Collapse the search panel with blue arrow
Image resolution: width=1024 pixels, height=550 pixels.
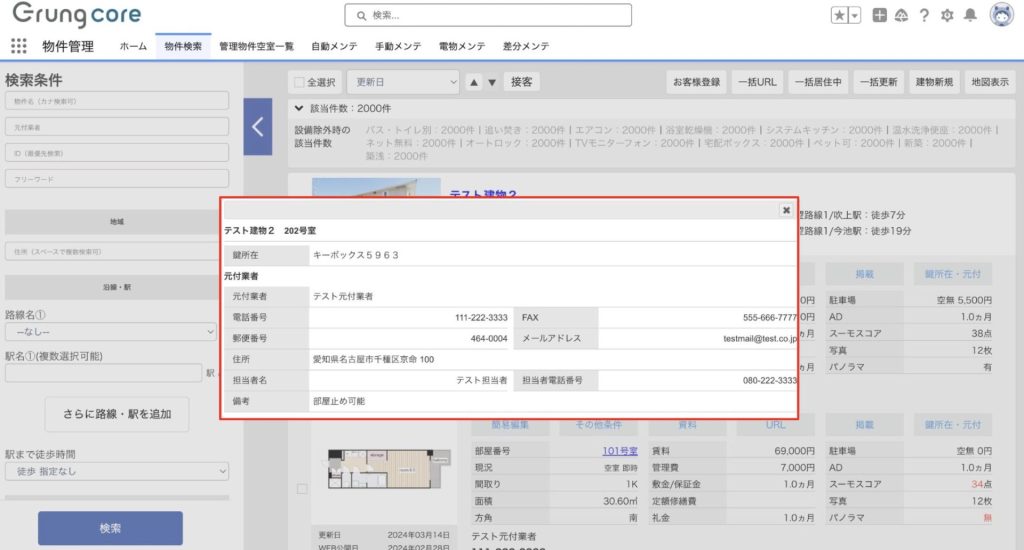(x=257, y=127)
